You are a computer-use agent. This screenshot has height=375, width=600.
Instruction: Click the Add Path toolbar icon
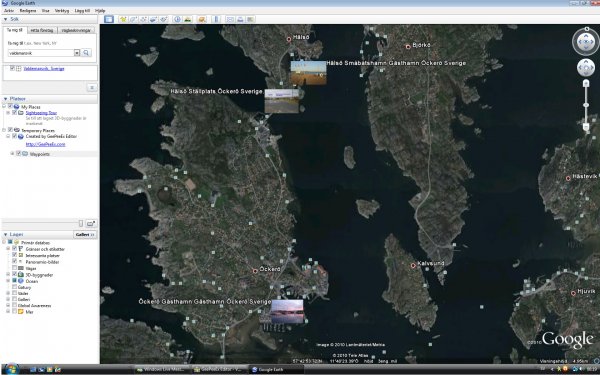[x=143, y=19]
